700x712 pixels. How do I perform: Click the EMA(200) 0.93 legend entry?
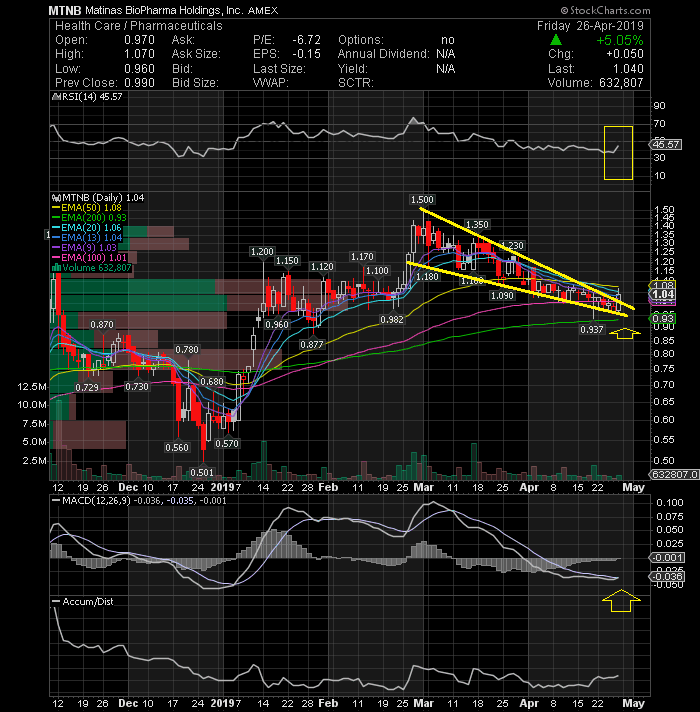coord(94,218)
